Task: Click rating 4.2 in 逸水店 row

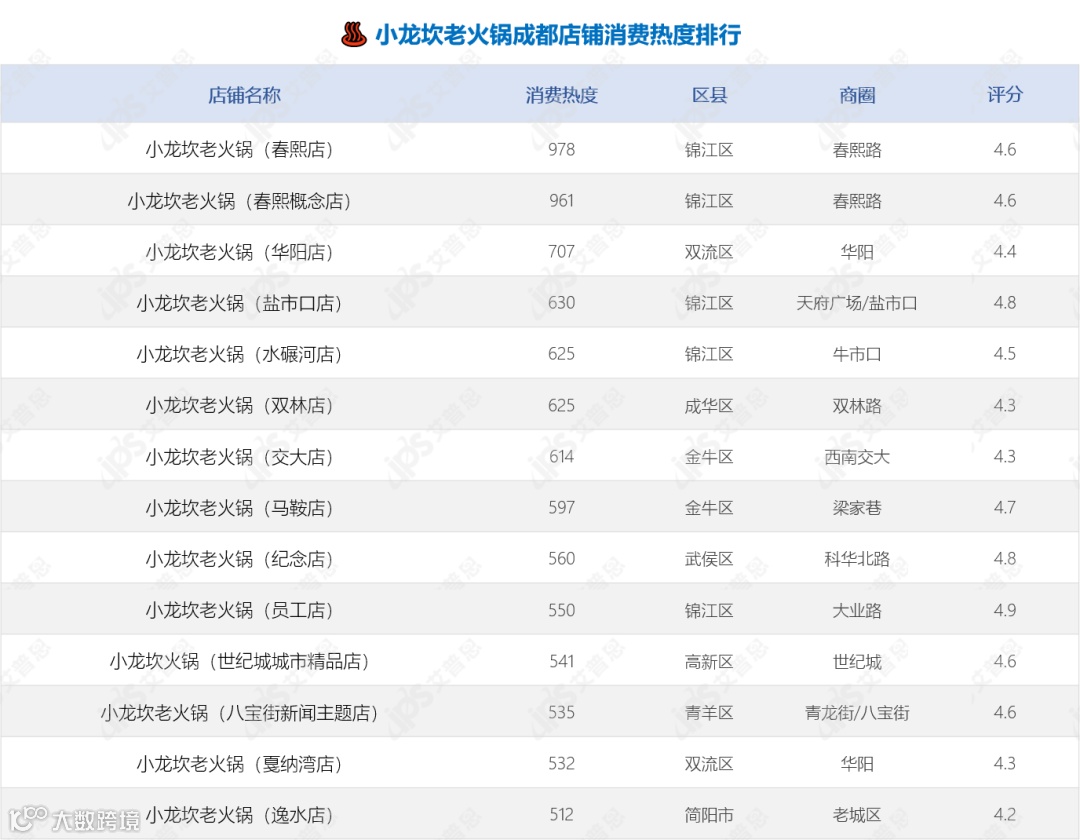Action: click(1005, 815)
